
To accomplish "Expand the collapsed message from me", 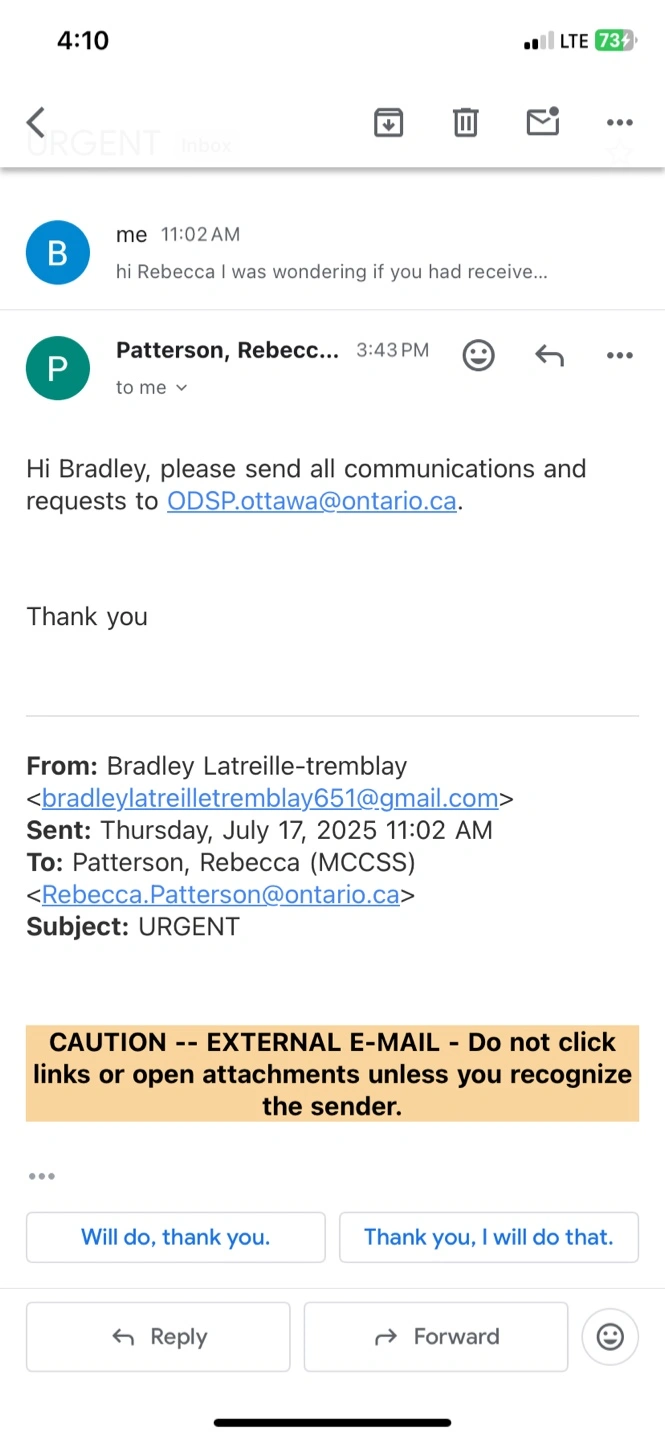I will pos(332,253).
